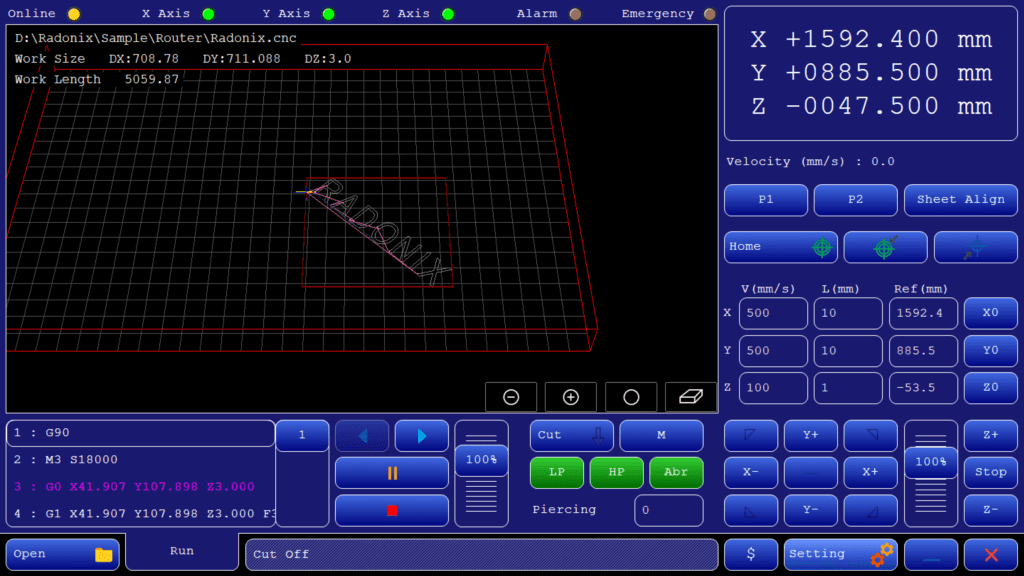Switch to the Run tab

click(182, 551)
